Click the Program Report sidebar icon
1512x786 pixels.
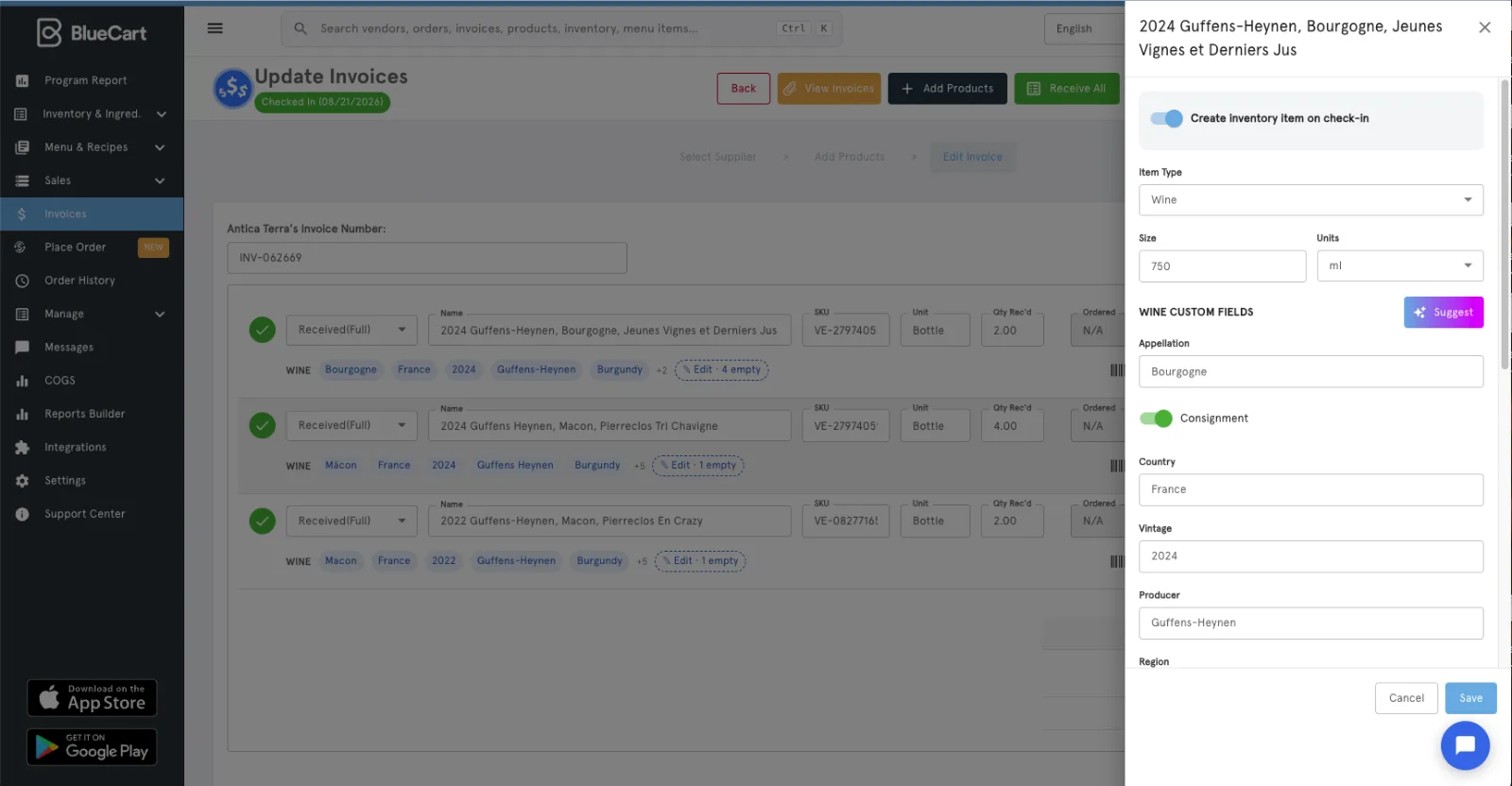click(x=22, y=81)
